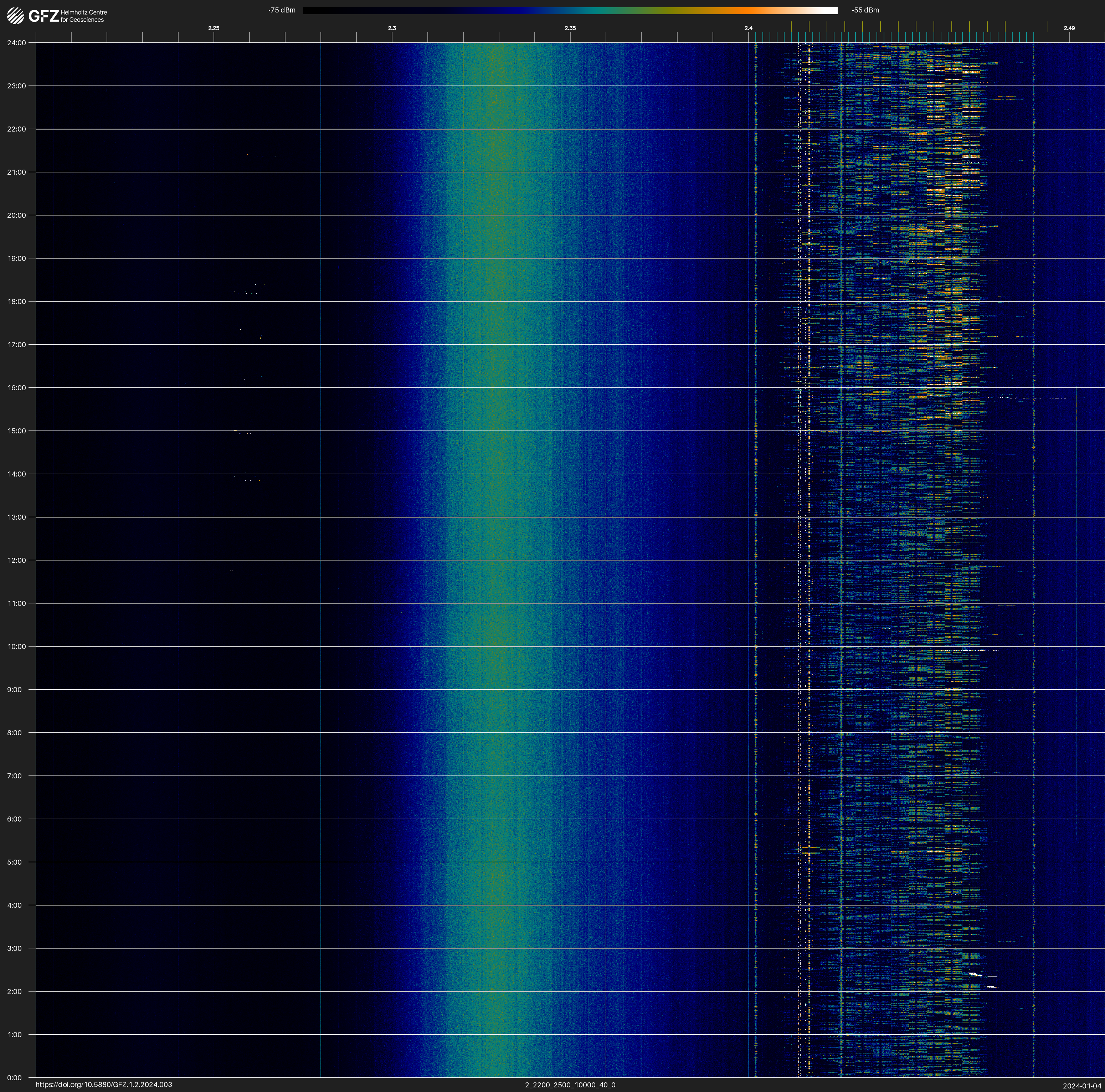Click the color scale gradient bar
The image size is (1105, 1092).
click(570, 10)
